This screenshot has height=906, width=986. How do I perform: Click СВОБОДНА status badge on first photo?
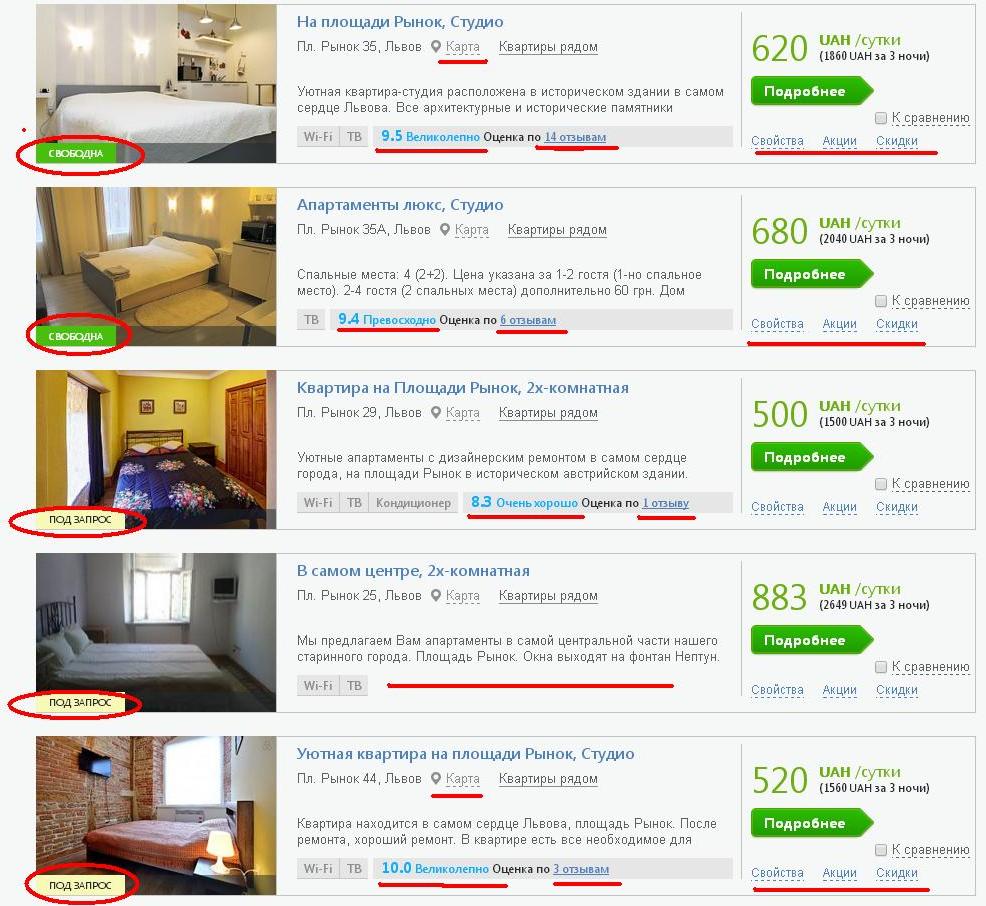coord(76,153)
